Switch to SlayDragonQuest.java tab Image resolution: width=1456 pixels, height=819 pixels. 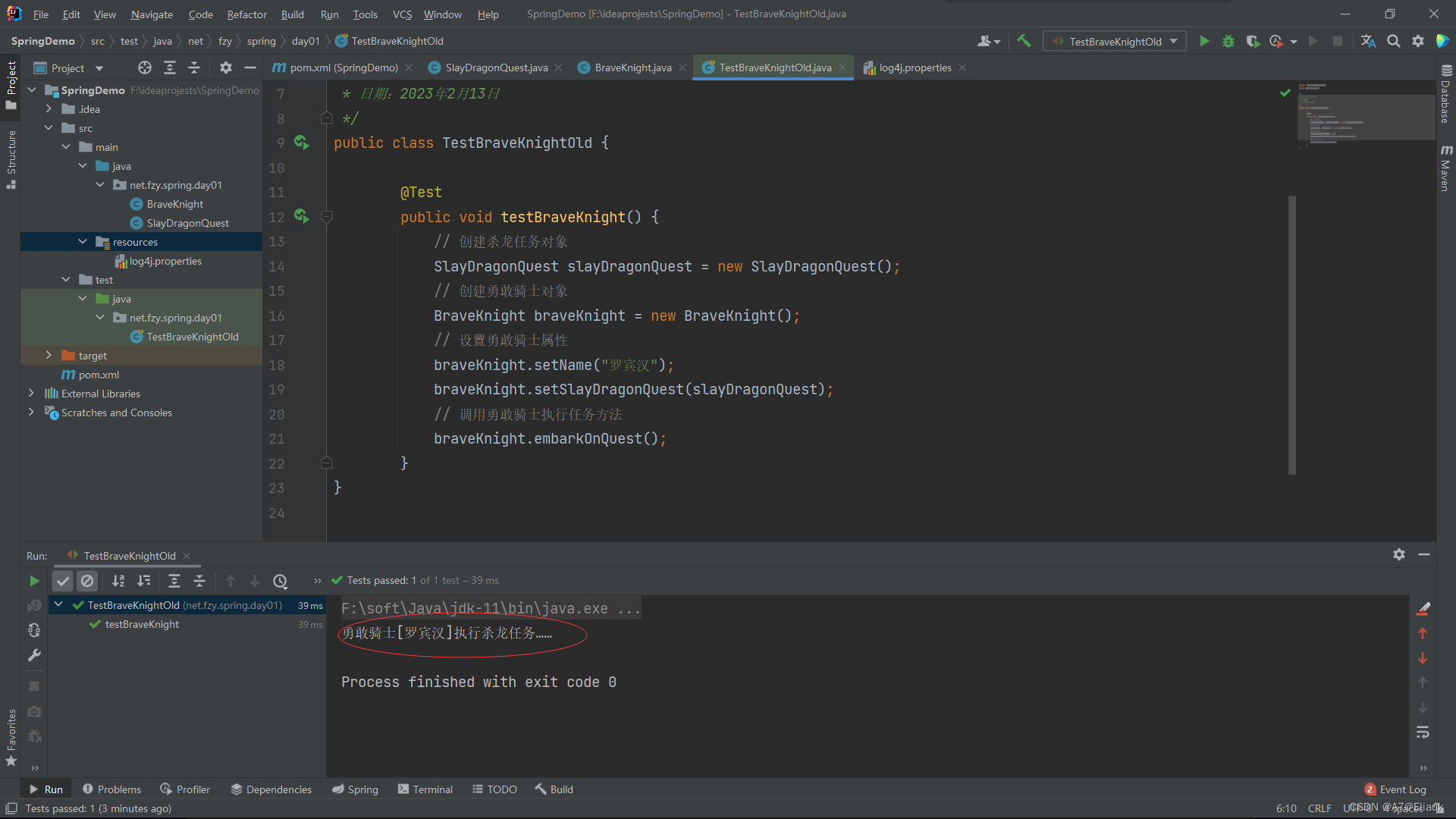coord(496,67)
